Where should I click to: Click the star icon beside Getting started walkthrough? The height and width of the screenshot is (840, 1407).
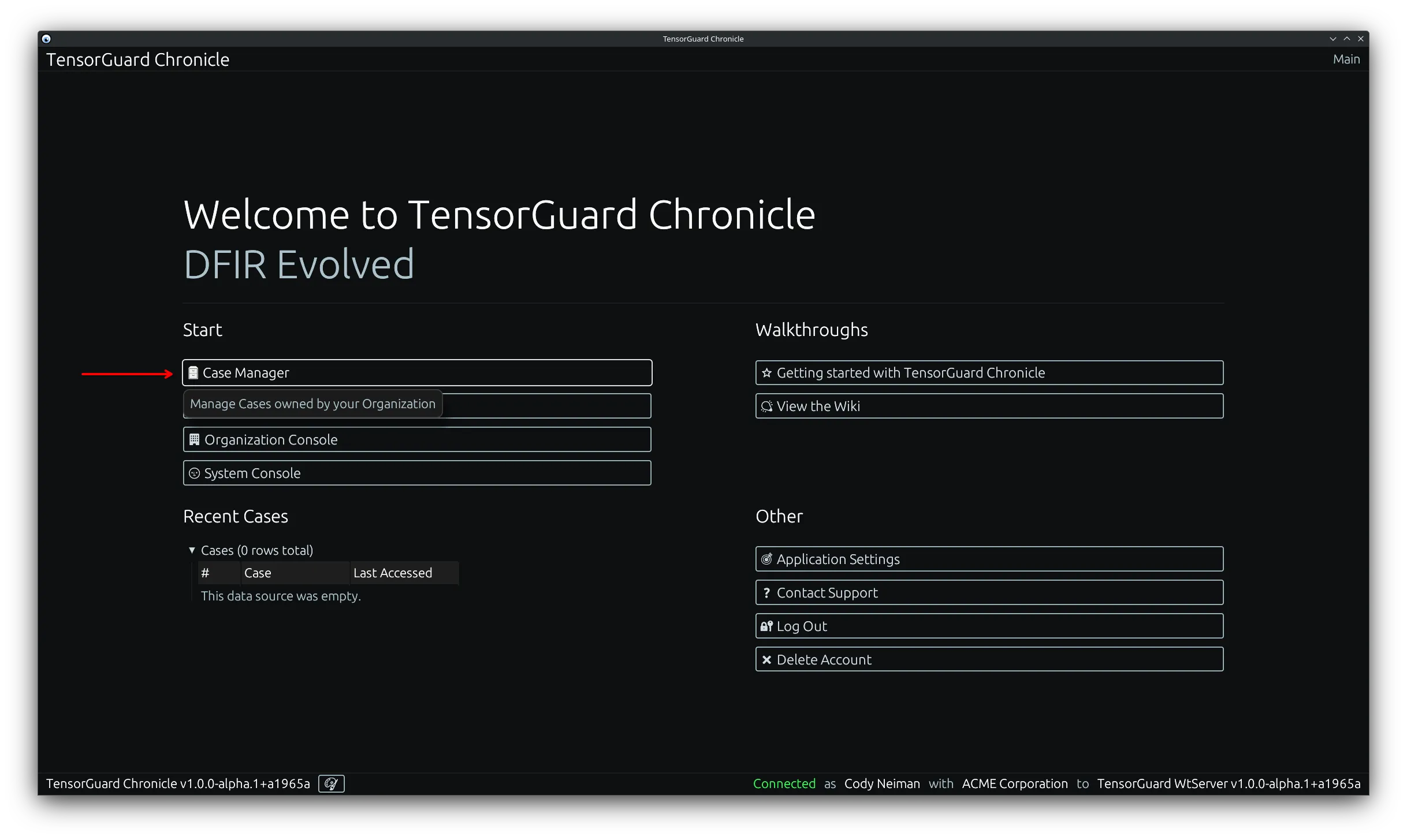tap(766, 372)
